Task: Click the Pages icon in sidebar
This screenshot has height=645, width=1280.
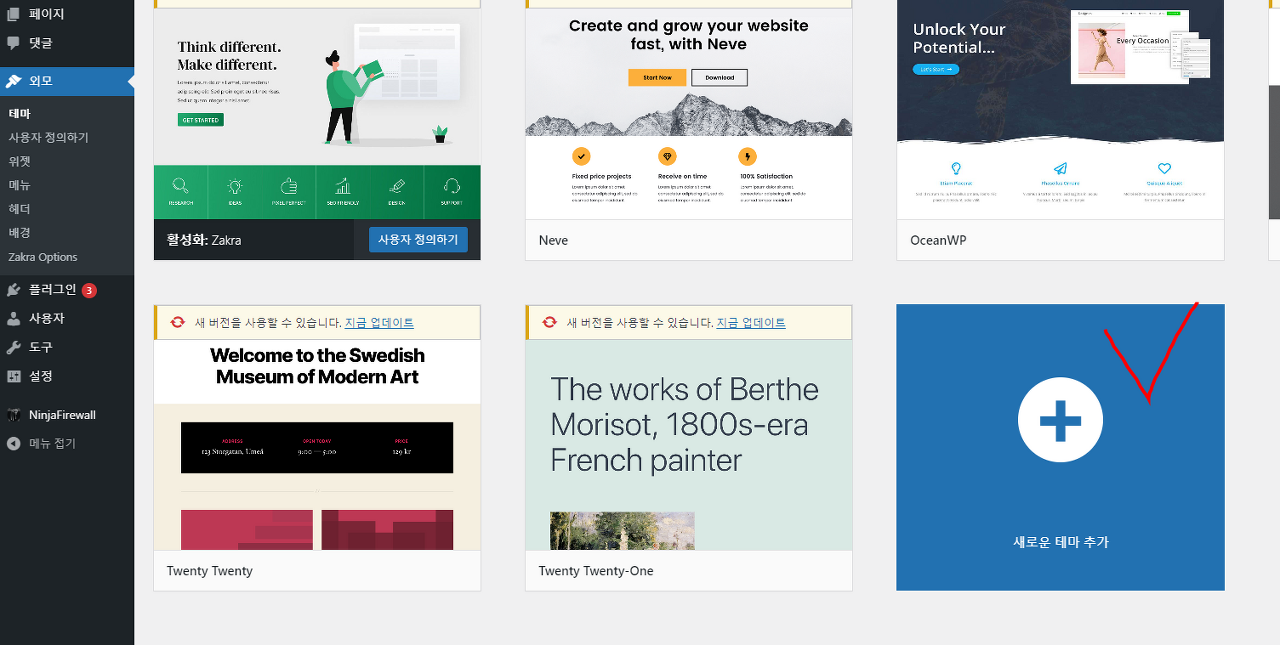Action: coord(13,14)
